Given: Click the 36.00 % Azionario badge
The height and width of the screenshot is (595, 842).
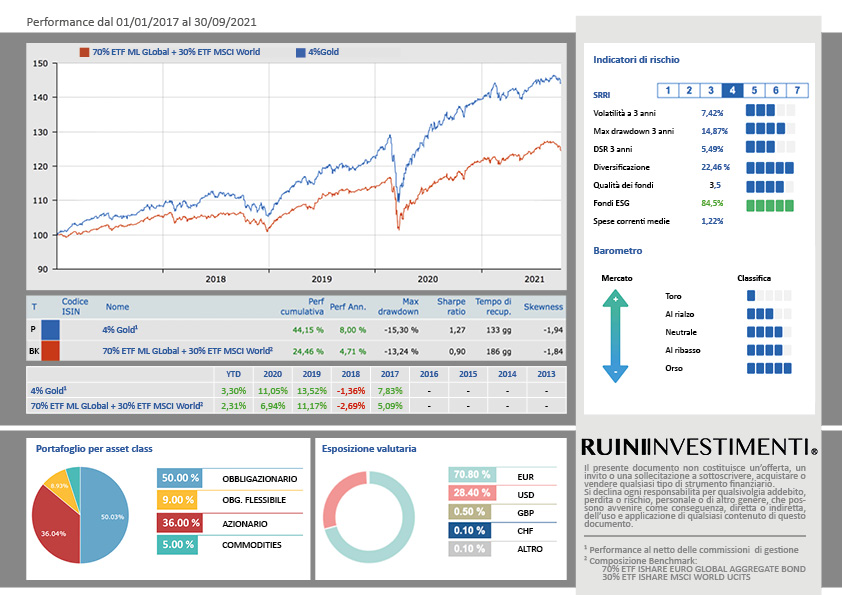Looking at the screenshot, I should coord(180,523).
